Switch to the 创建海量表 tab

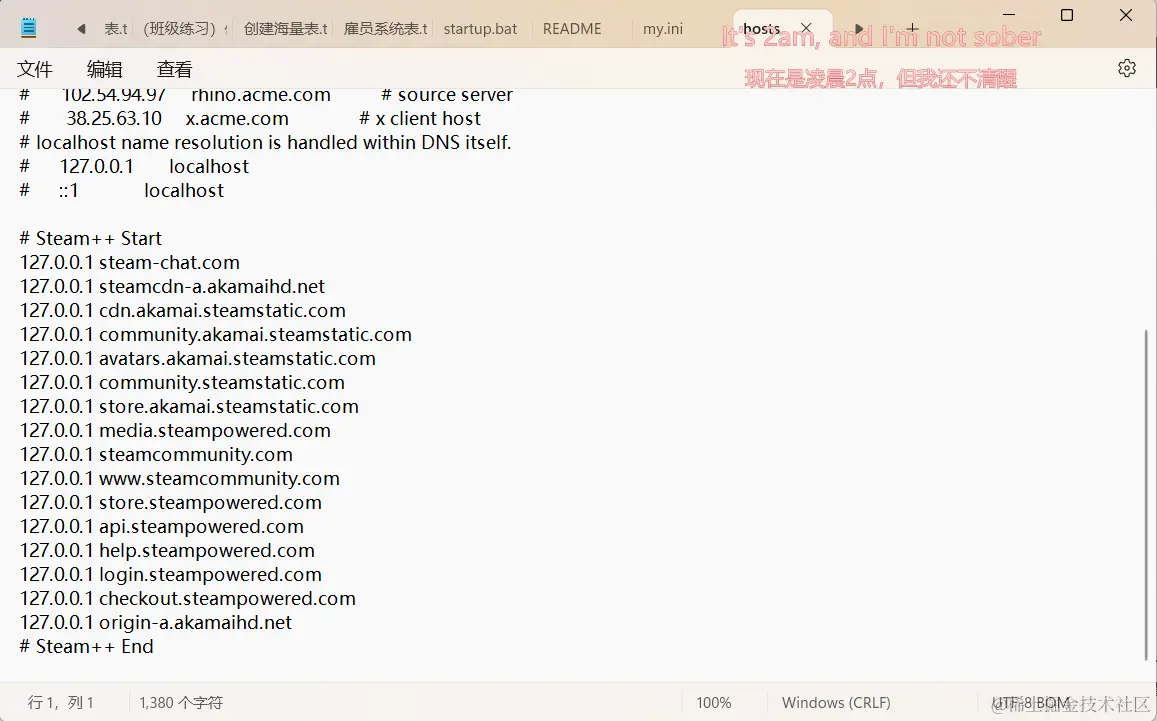pyautogui.click(x=286, y=29)
